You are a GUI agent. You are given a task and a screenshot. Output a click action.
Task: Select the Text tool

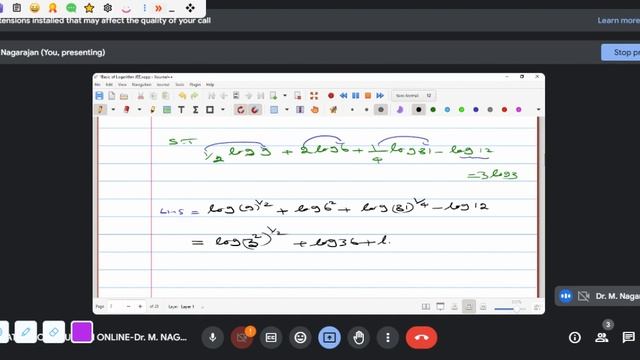pyautogui.click(x=181, y=109)
